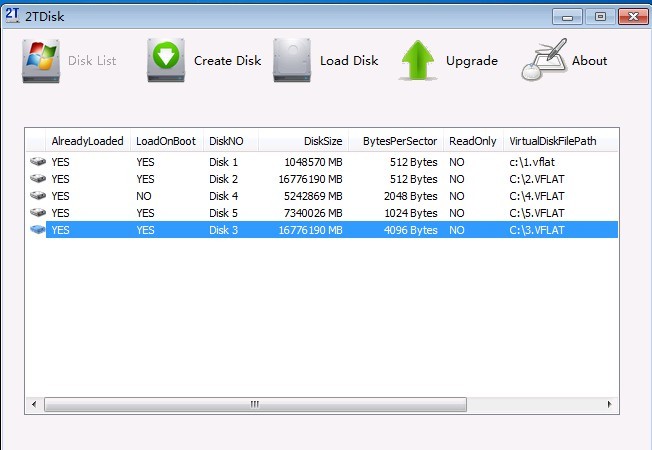Click the horizontal scrollbar's left arrow
The height and width of the screenshot is (450, 652).
(34, 405)
